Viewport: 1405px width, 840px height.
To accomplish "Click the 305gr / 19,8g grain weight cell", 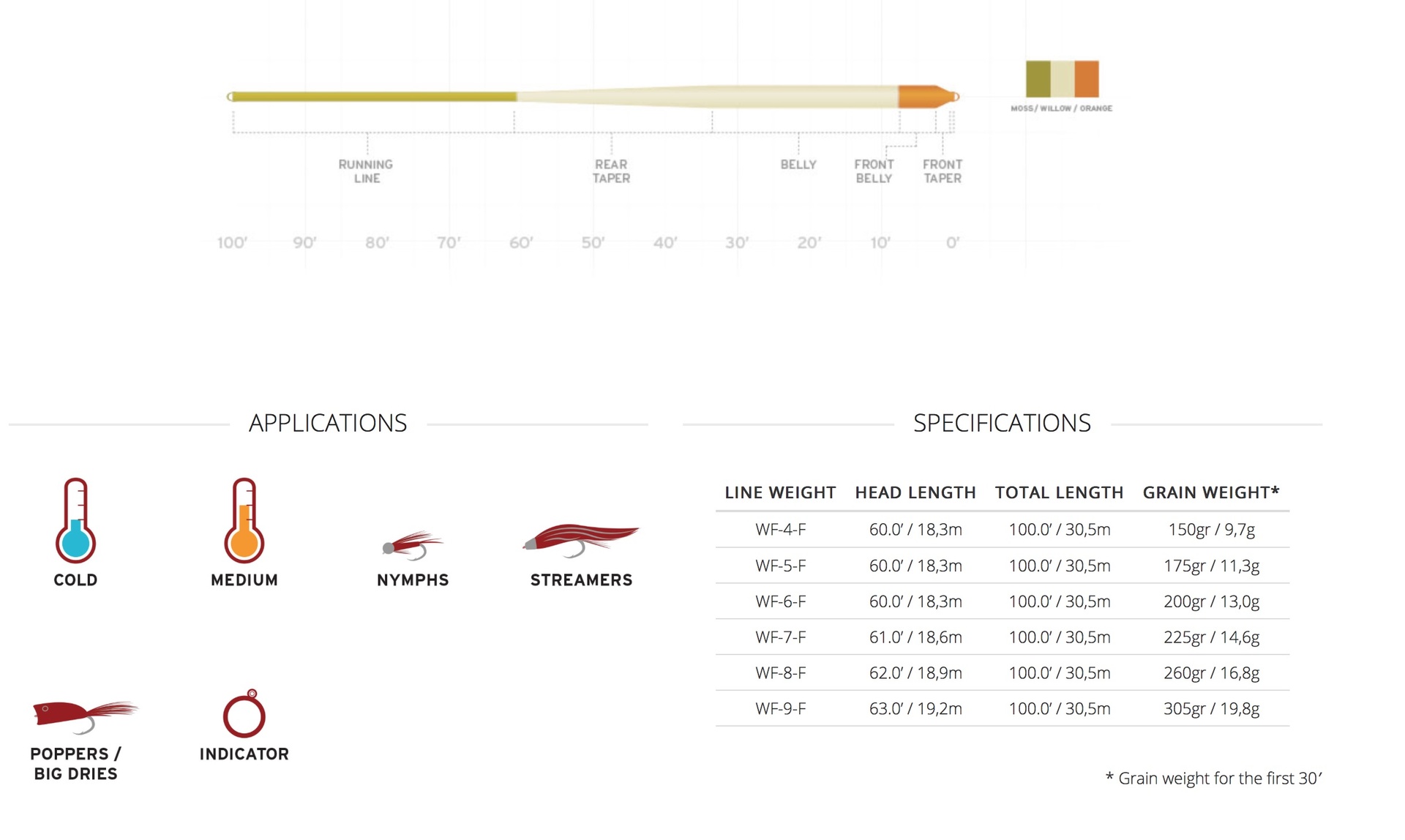I will click(1211, 708).
